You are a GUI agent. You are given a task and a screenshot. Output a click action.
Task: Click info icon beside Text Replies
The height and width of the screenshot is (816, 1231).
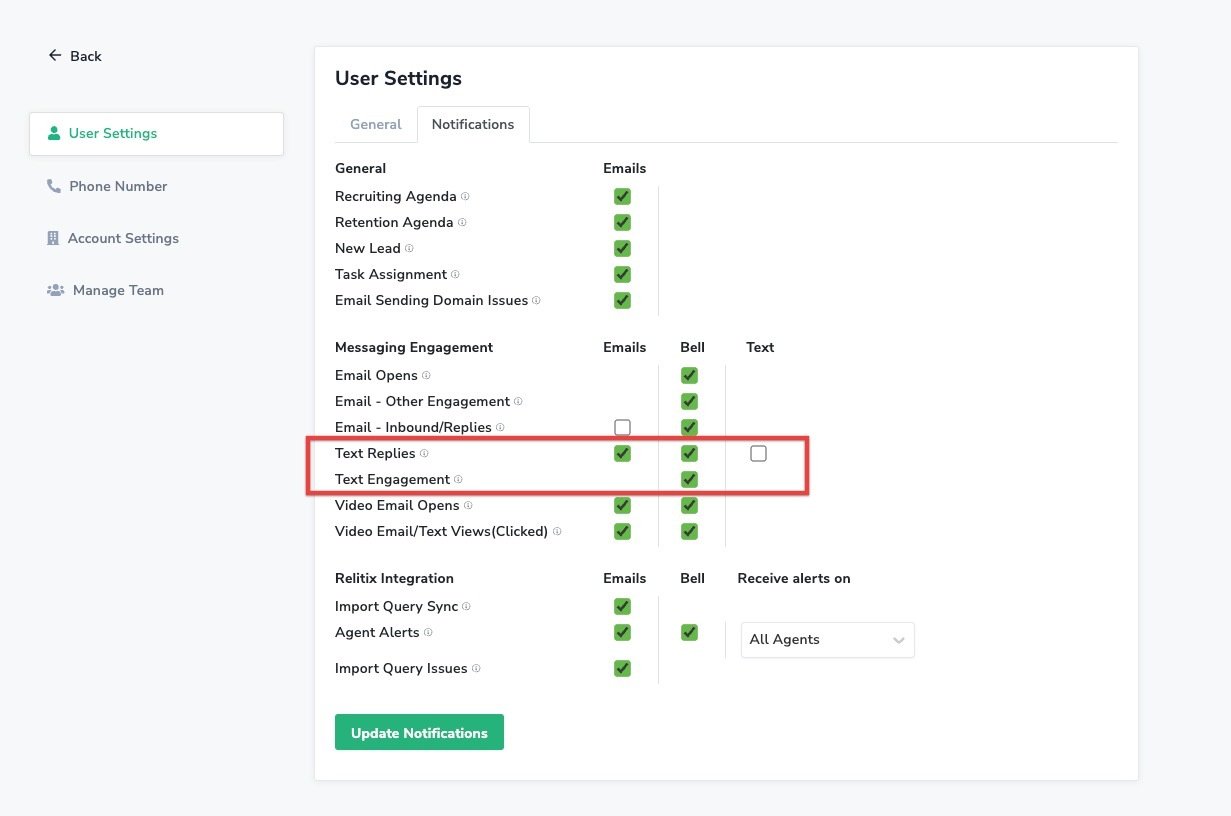click(x=424, y=454)
